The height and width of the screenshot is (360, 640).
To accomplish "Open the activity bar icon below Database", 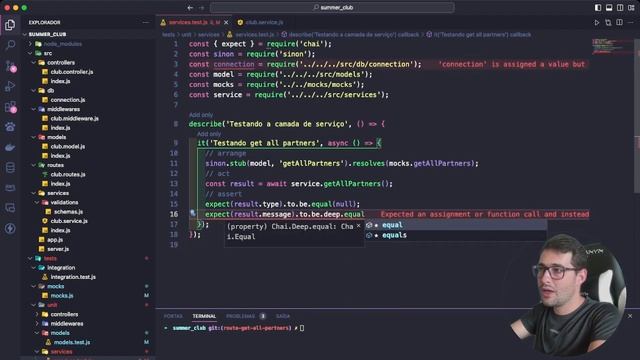I will (x=10, y=188).
